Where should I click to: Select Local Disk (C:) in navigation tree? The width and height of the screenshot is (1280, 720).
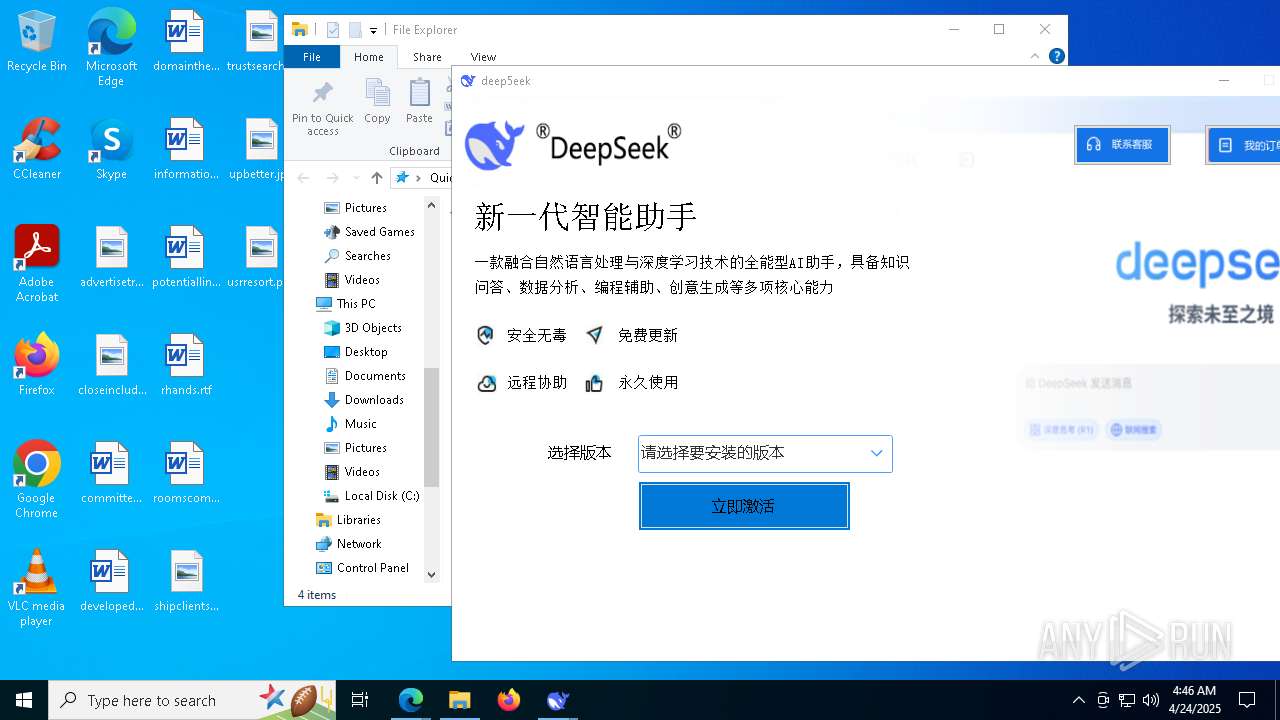(x=372, y=496)
